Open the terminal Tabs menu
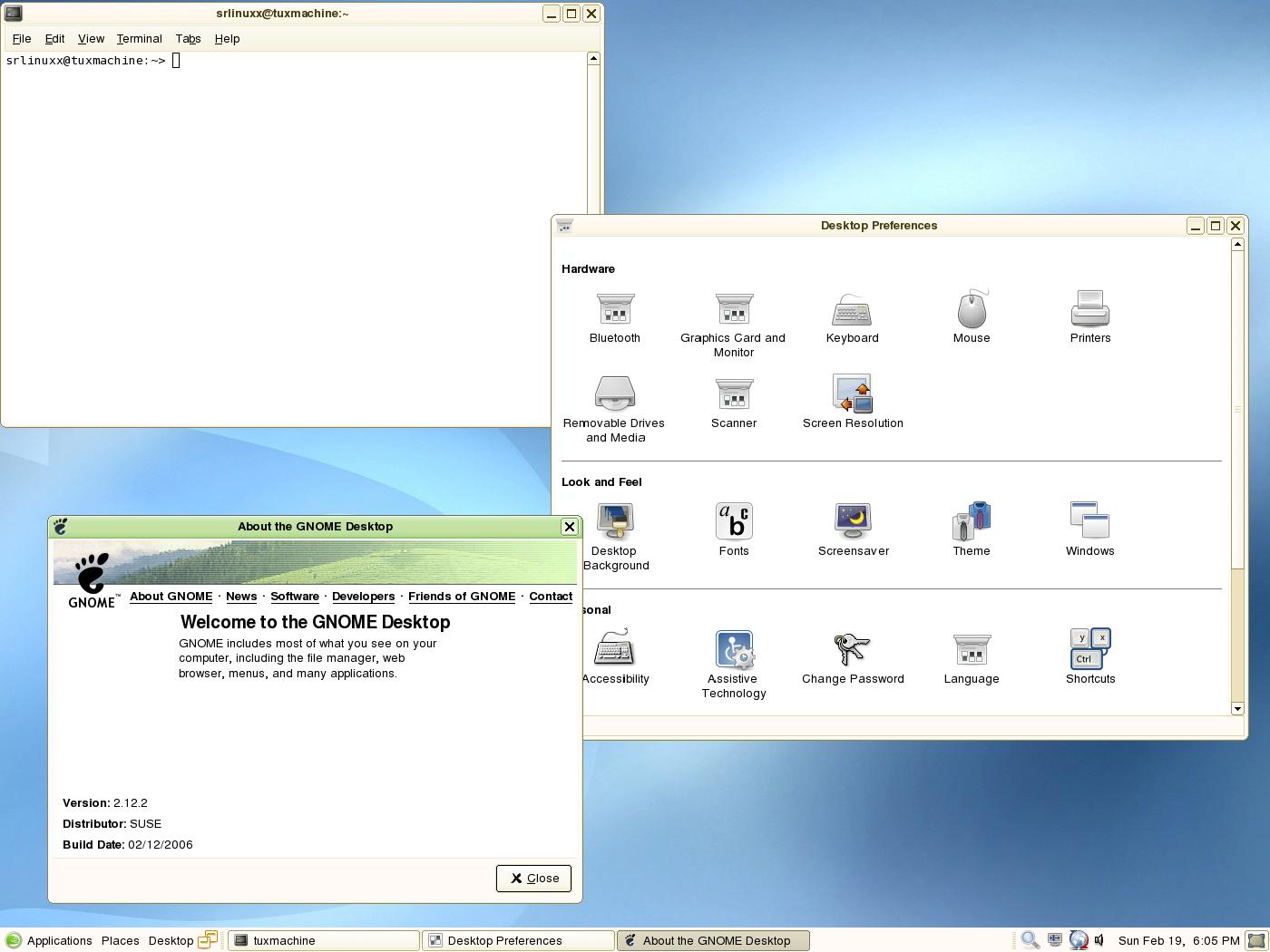The image size is (1270, 952). [188, 39]
